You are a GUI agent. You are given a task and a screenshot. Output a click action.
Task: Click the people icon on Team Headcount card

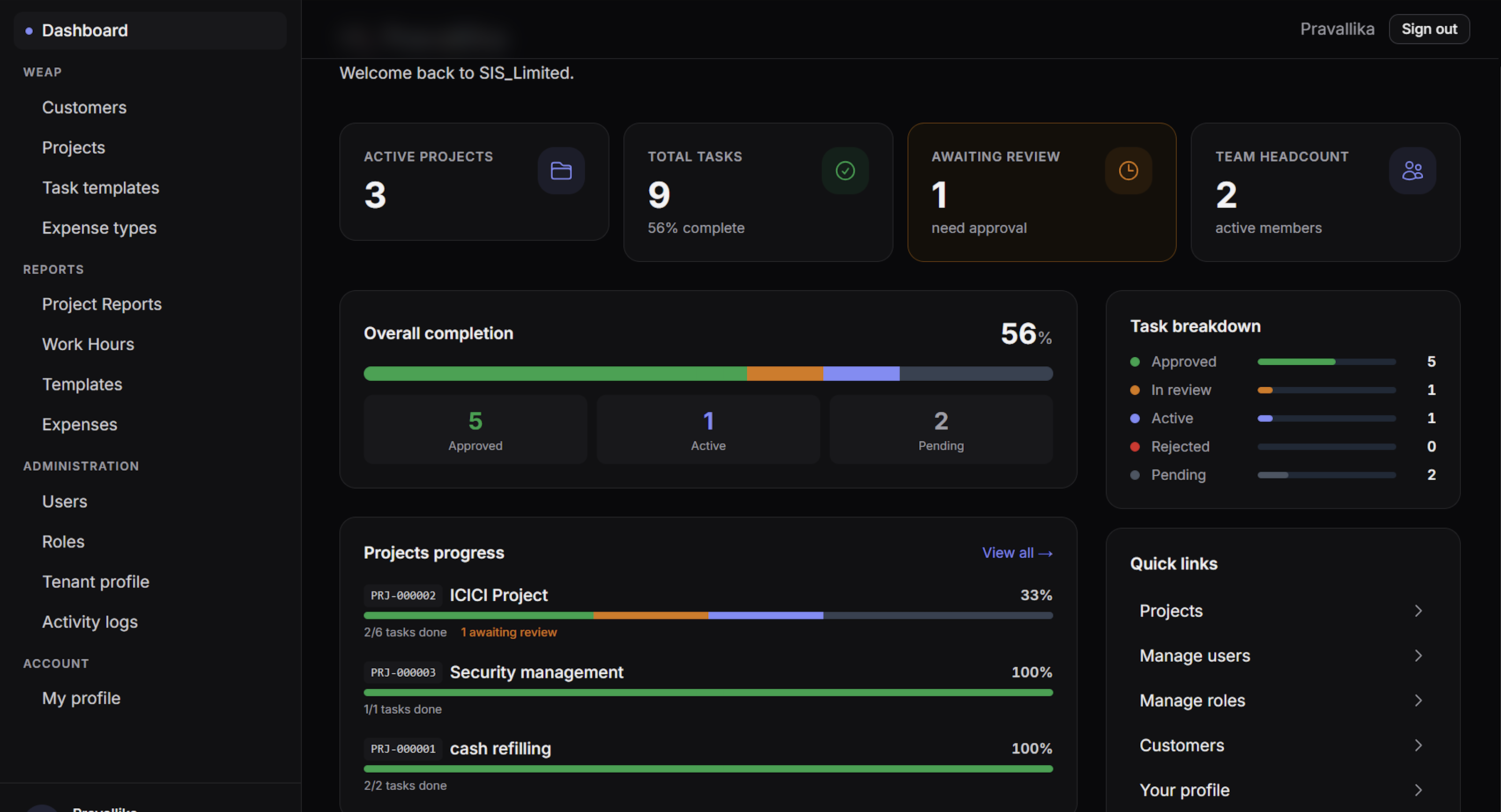pos(1412,170)
